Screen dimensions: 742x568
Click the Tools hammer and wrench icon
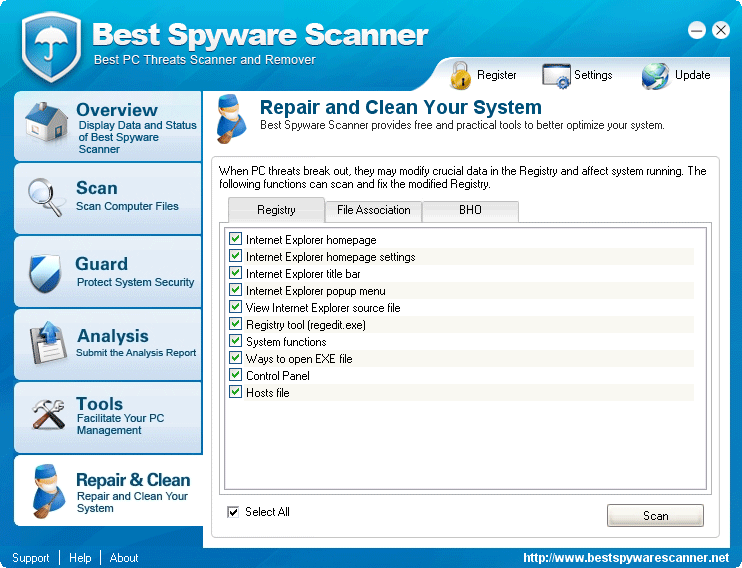click(x=48, y=414)
